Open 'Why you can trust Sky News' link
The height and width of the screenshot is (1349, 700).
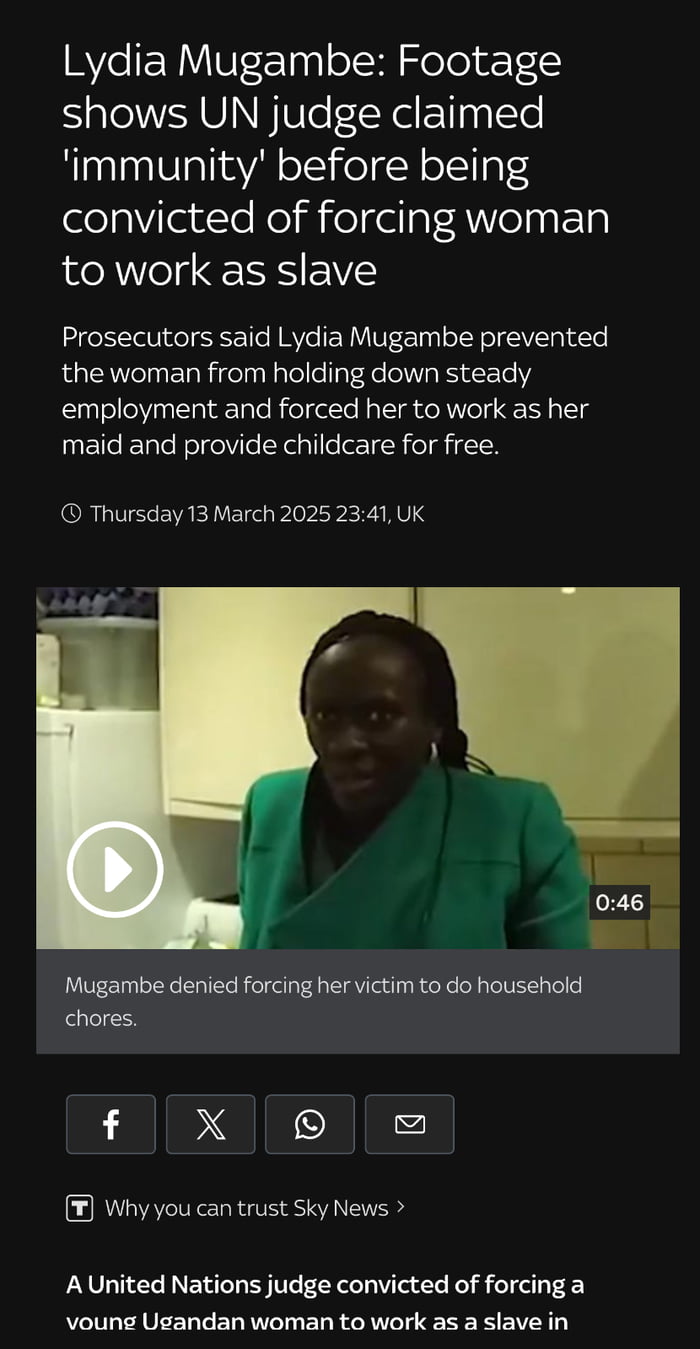click(246, 1208)
